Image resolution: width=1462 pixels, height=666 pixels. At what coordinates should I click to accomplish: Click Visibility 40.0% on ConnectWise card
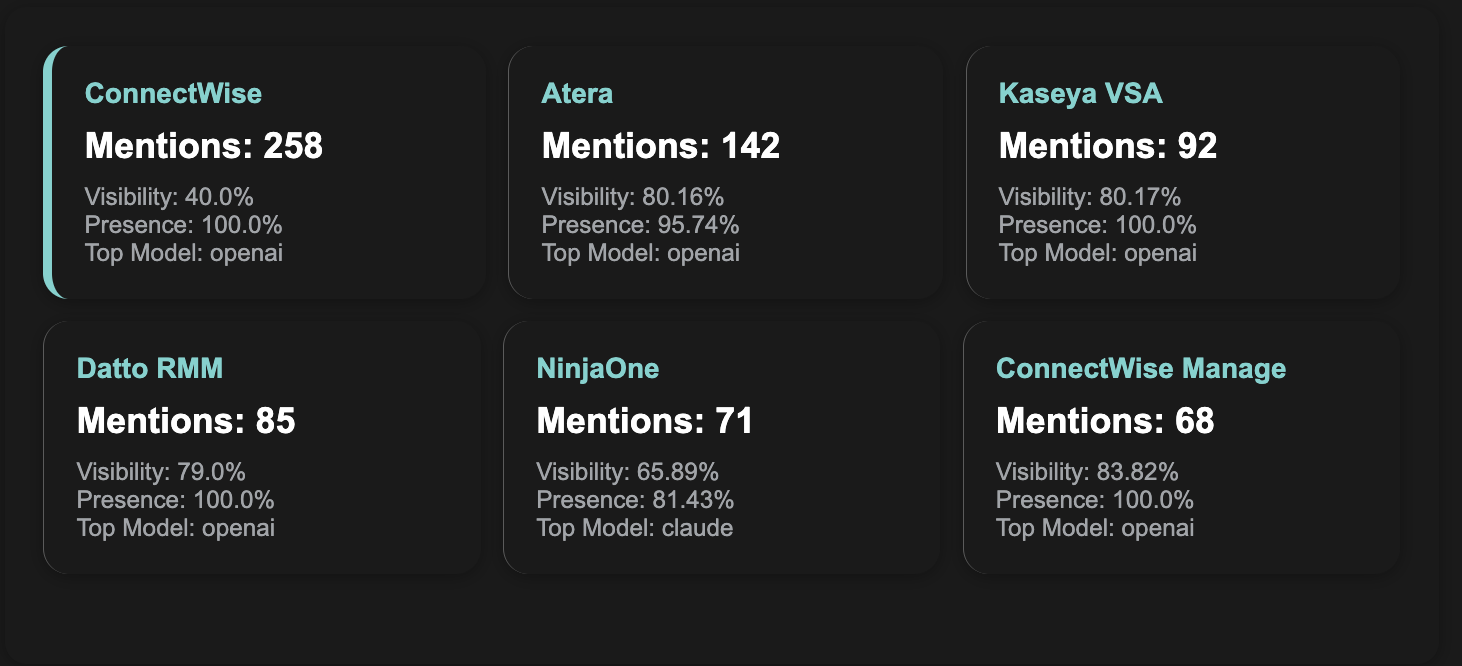click(169, 197)
